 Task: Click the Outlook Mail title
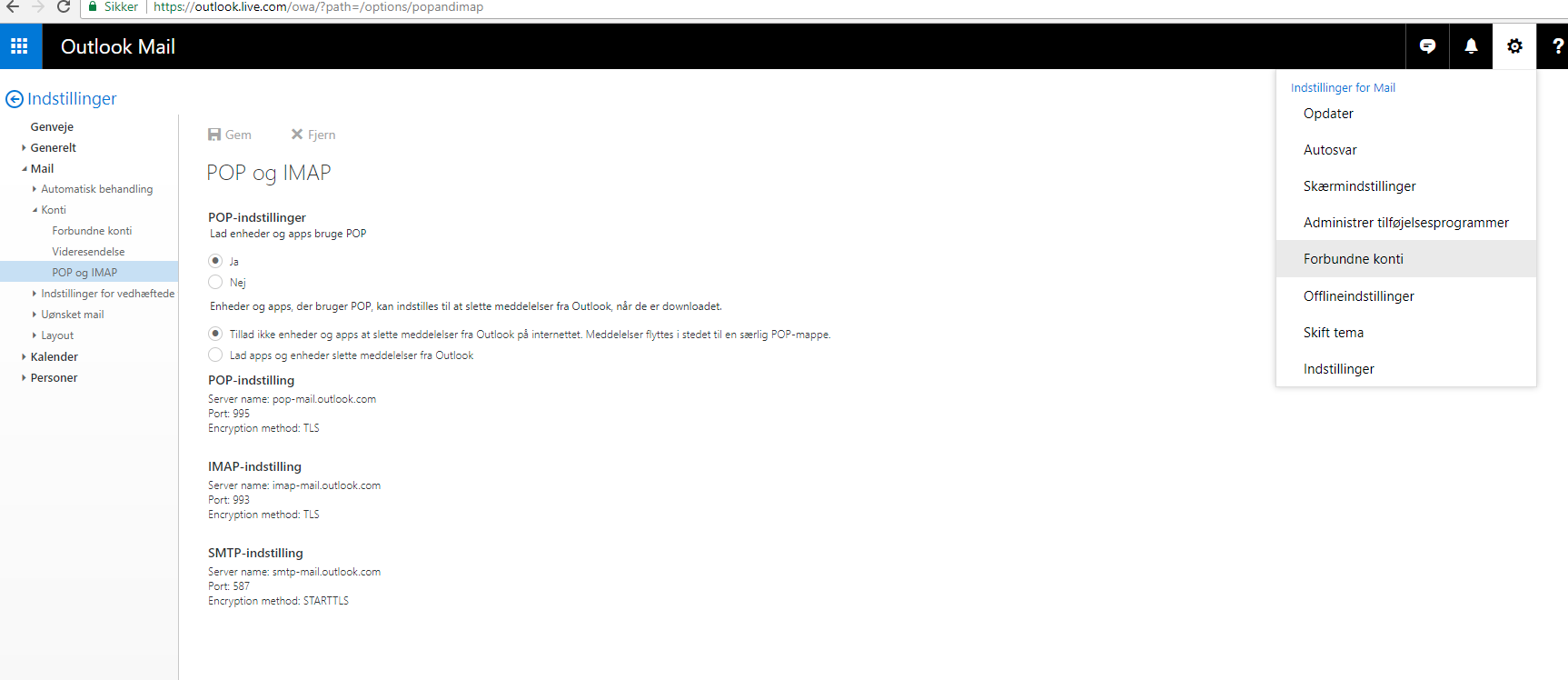click(118, 46)
